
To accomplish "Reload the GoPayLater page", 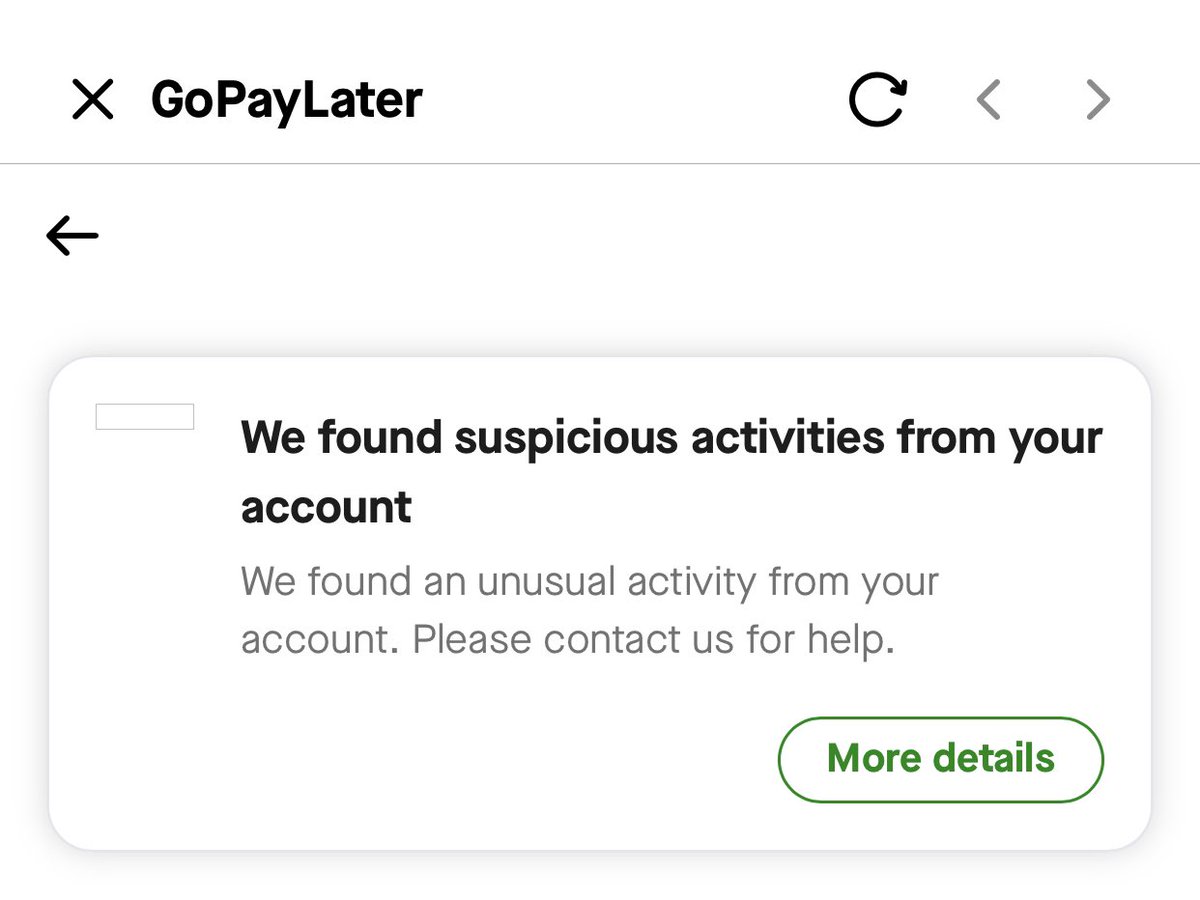I will pyautogui.click(x=878, y=100).
